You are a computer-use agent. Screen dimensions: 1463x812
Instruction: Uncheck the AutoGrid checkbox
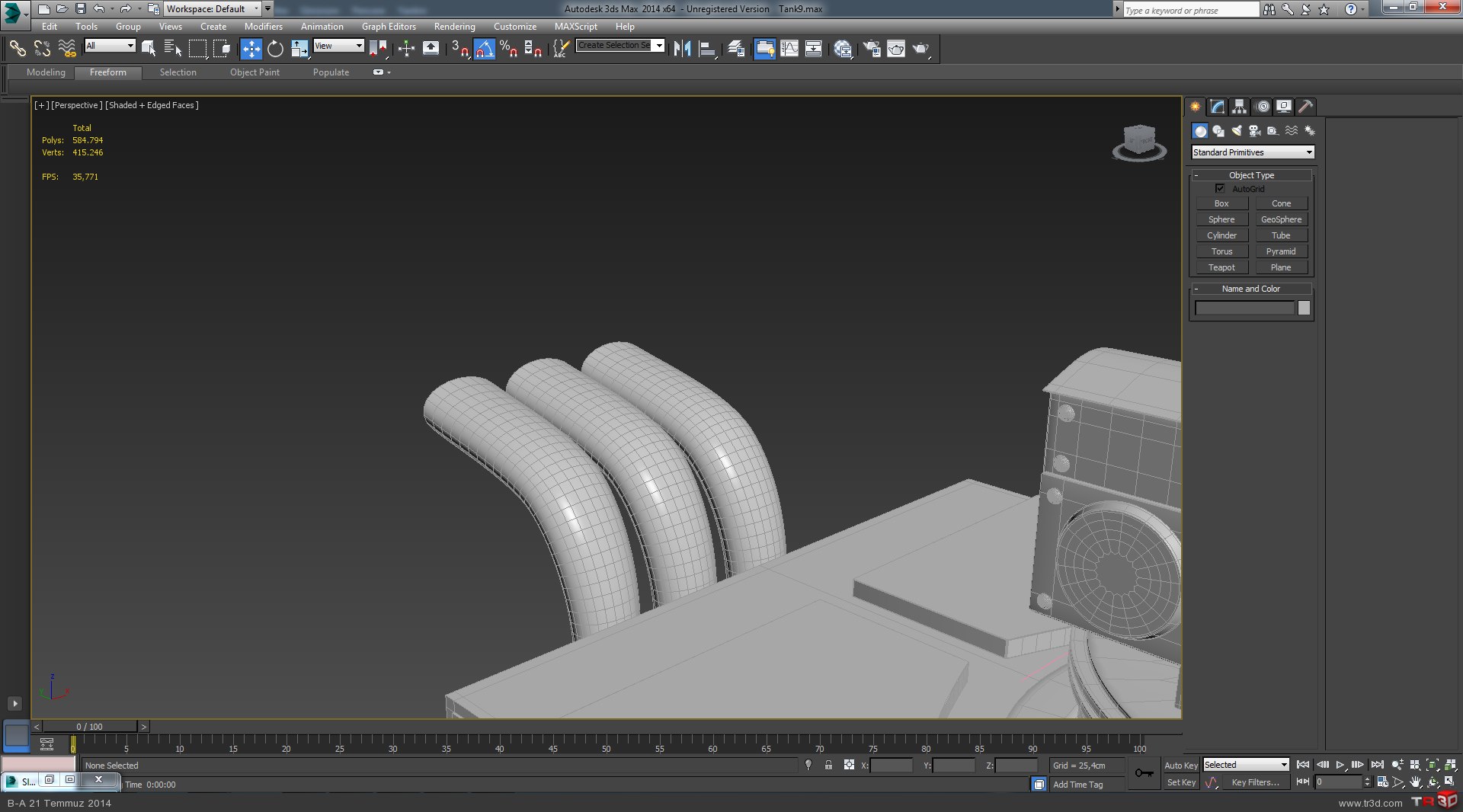pyautogui.click(x=1220, y=188)
